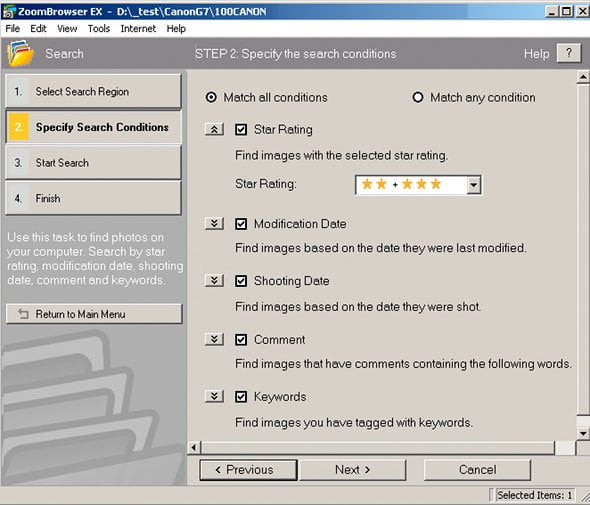Click the vertical scrollbar up arrow

click(x=583, y=77)
